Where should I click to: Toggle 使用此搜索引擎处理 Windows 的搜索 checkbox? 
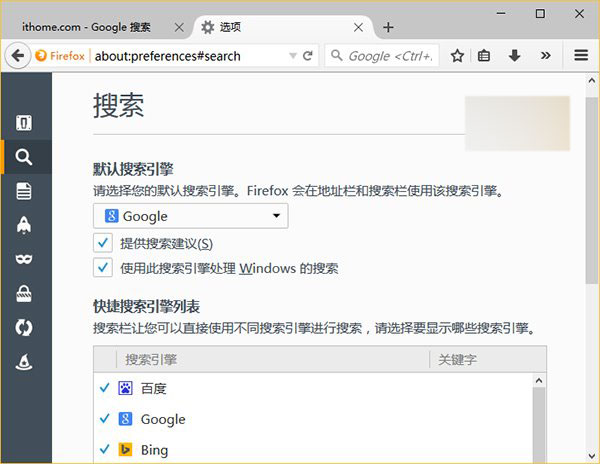(103, 267)
